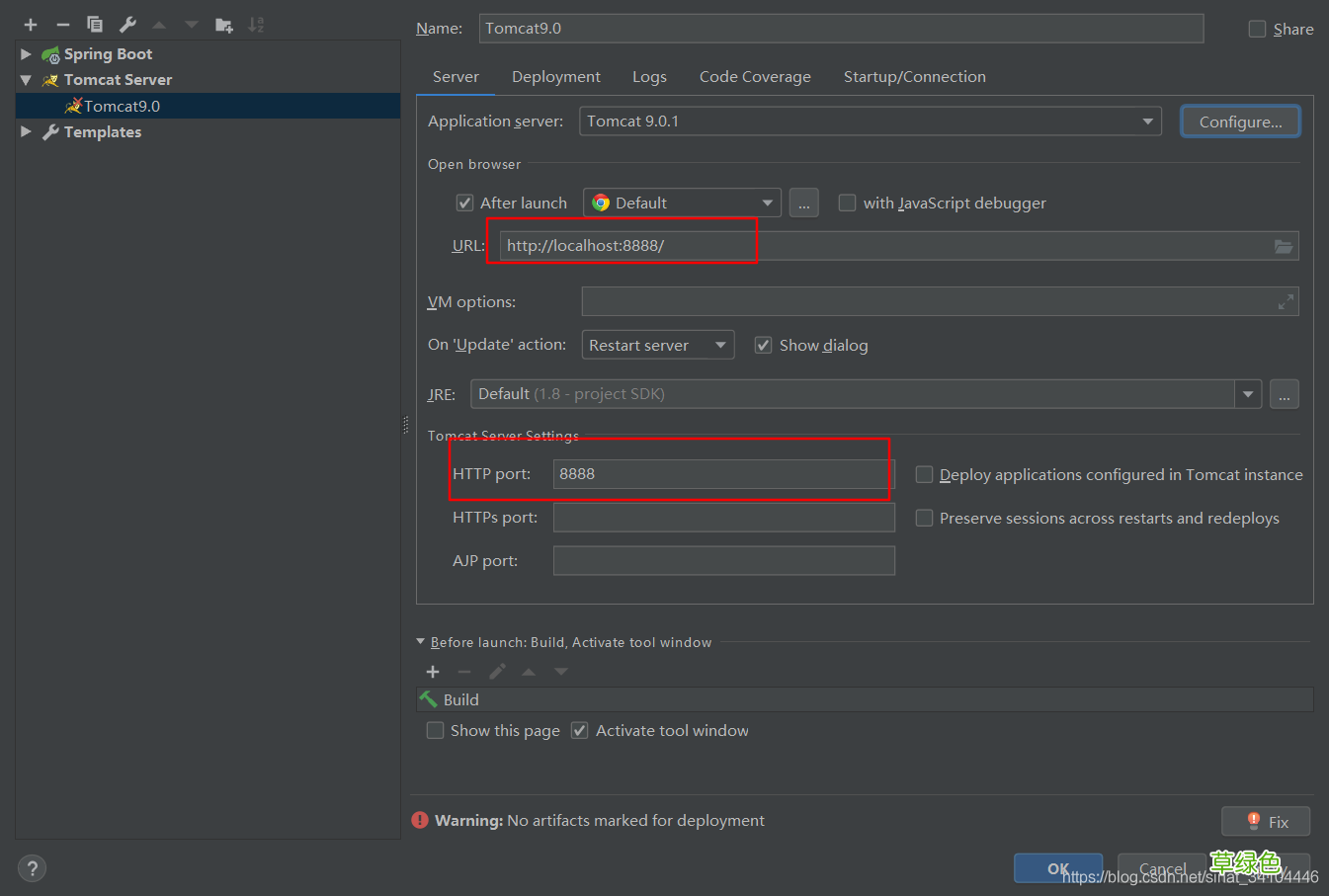Expand the Spring Boot tree node
This screenshot has height=896, width=1329.
26,54
